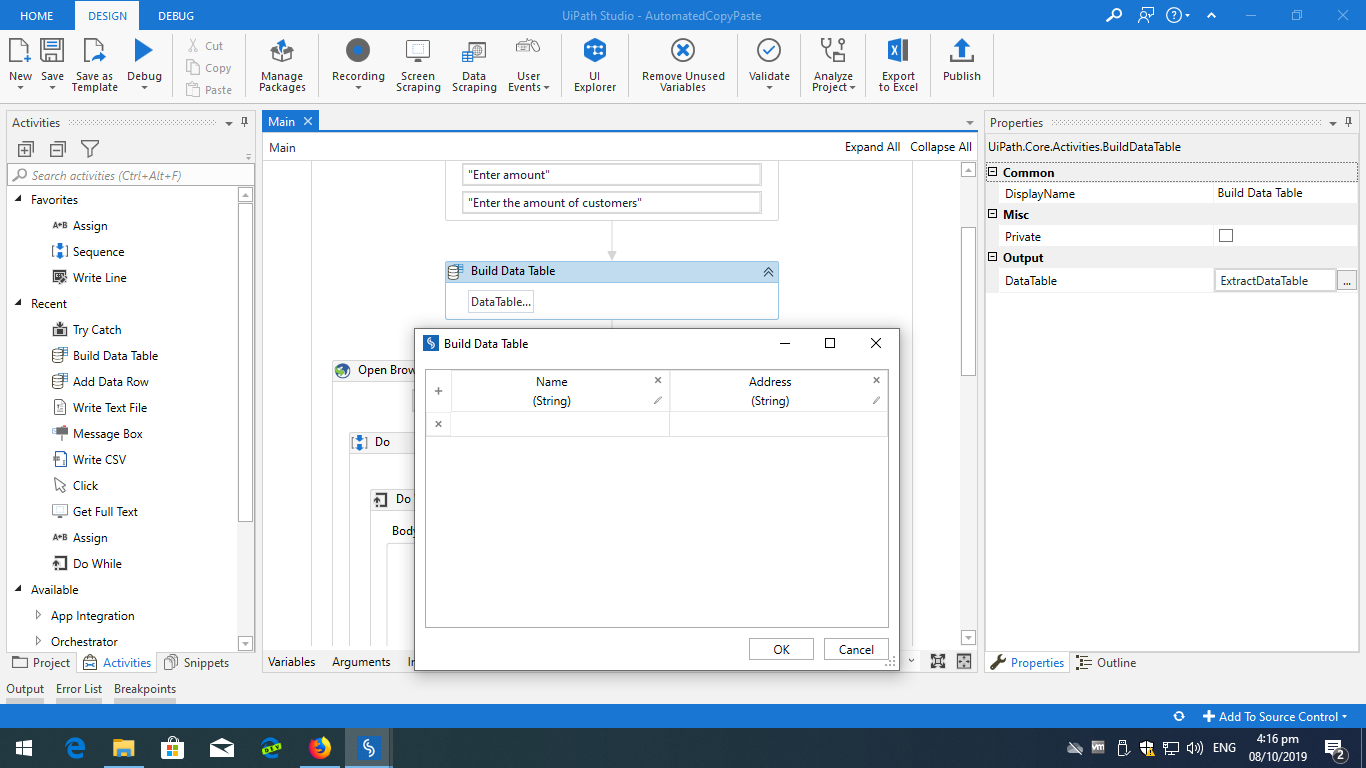Delete the Name column via X
The height and width of the screenshot is (768, 1366).
coord(658,380)
